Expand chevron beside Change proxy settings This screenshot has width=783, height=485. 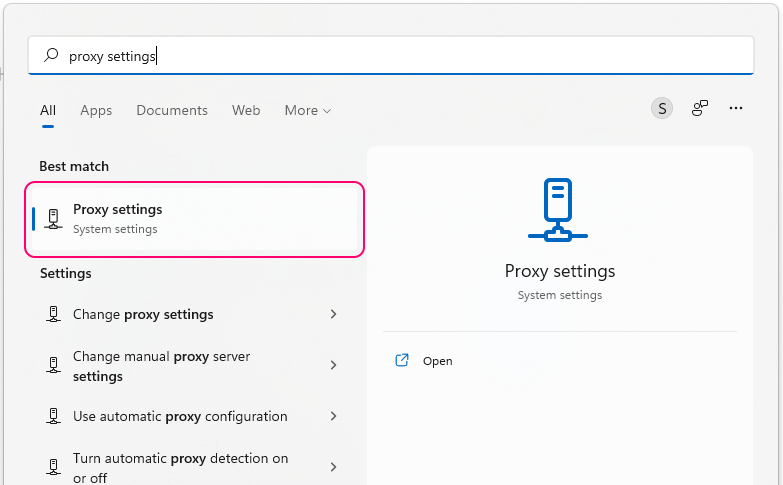pos(333,314)
